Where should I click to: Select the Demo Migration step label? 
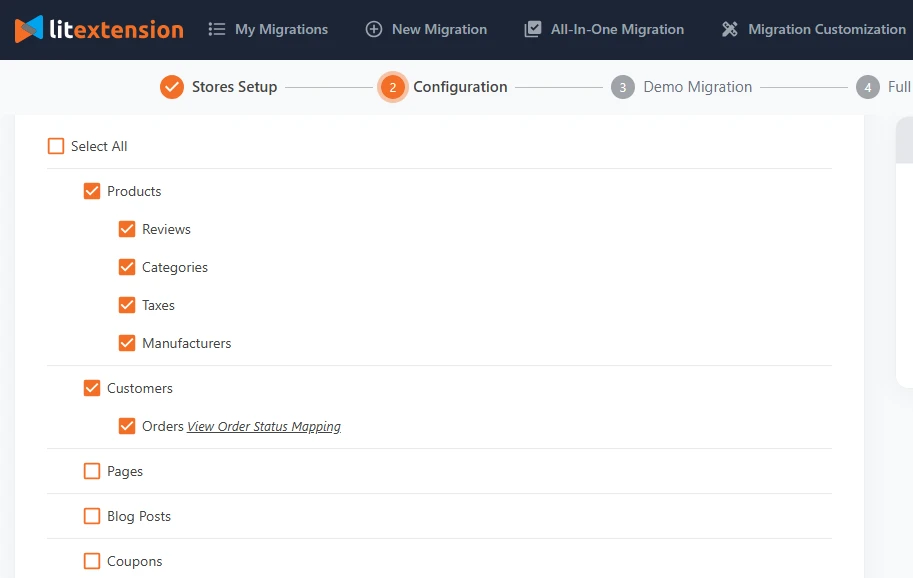pyautogui.click(x=698, y=87)
